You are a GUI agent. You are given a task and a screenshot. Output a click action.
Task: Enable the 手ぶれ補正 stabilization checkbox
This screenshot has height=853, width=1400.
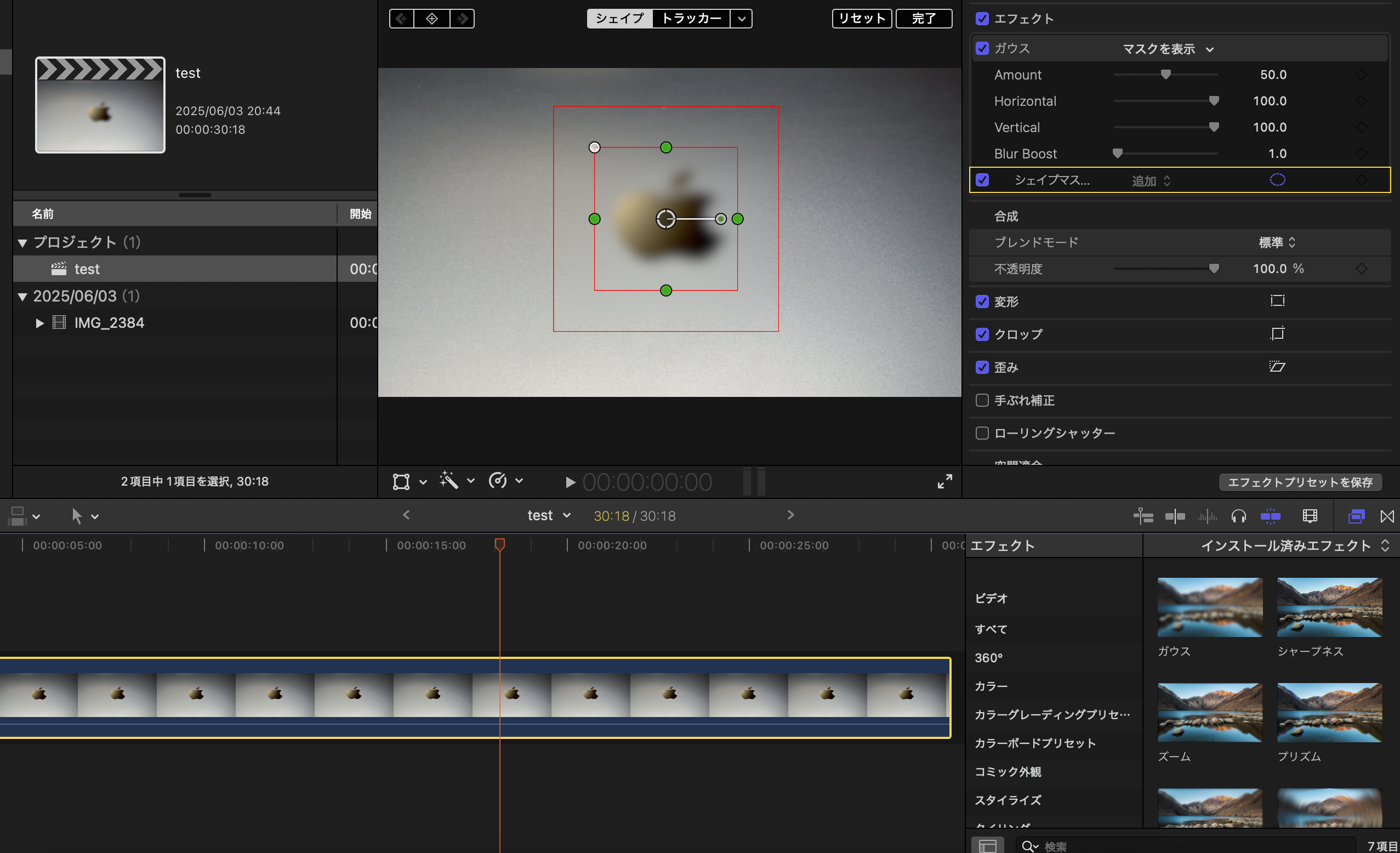tap(982, 400)
